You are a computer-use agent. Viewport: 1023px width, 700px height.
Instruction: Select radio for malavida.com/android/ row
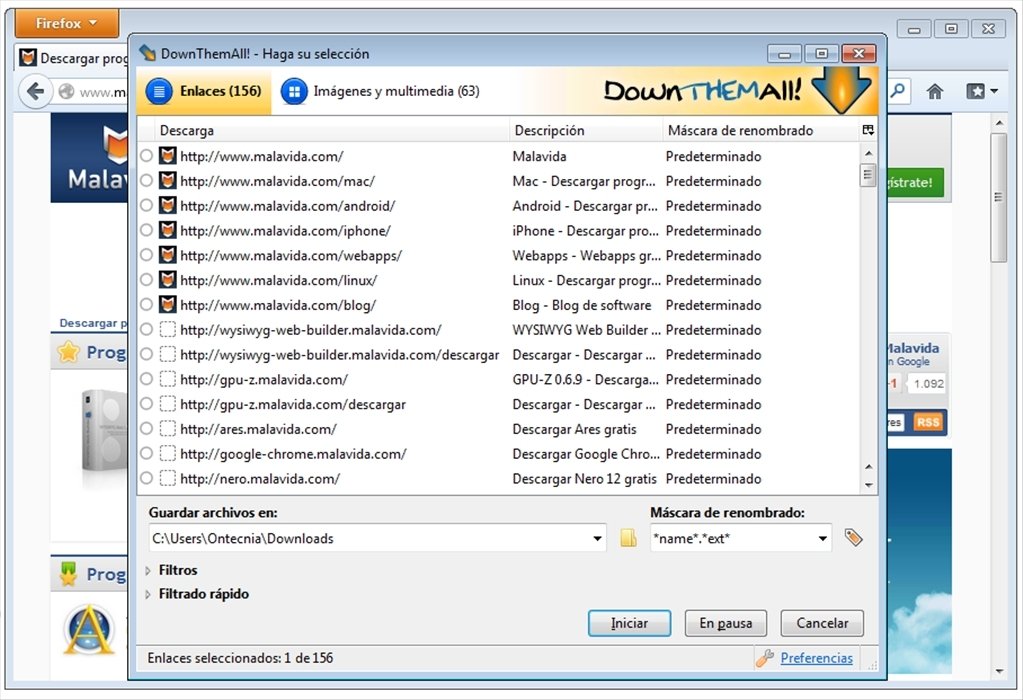[x=147, y=205]
